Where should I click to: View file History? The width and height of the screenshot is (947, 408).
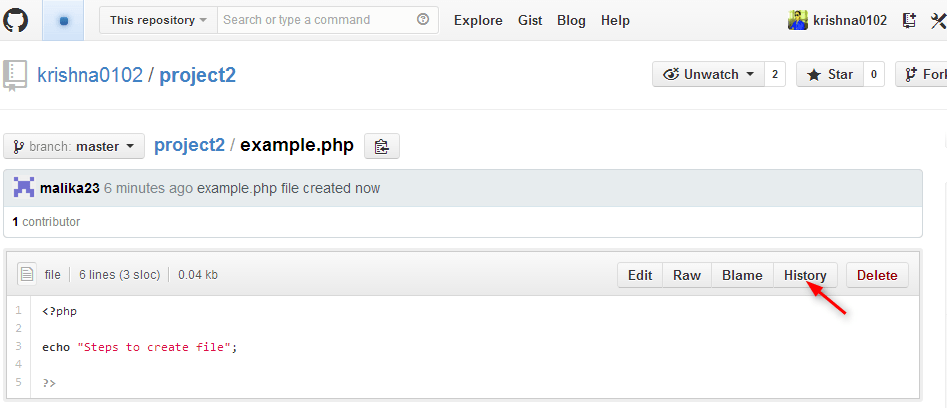[x=805, y=275]
